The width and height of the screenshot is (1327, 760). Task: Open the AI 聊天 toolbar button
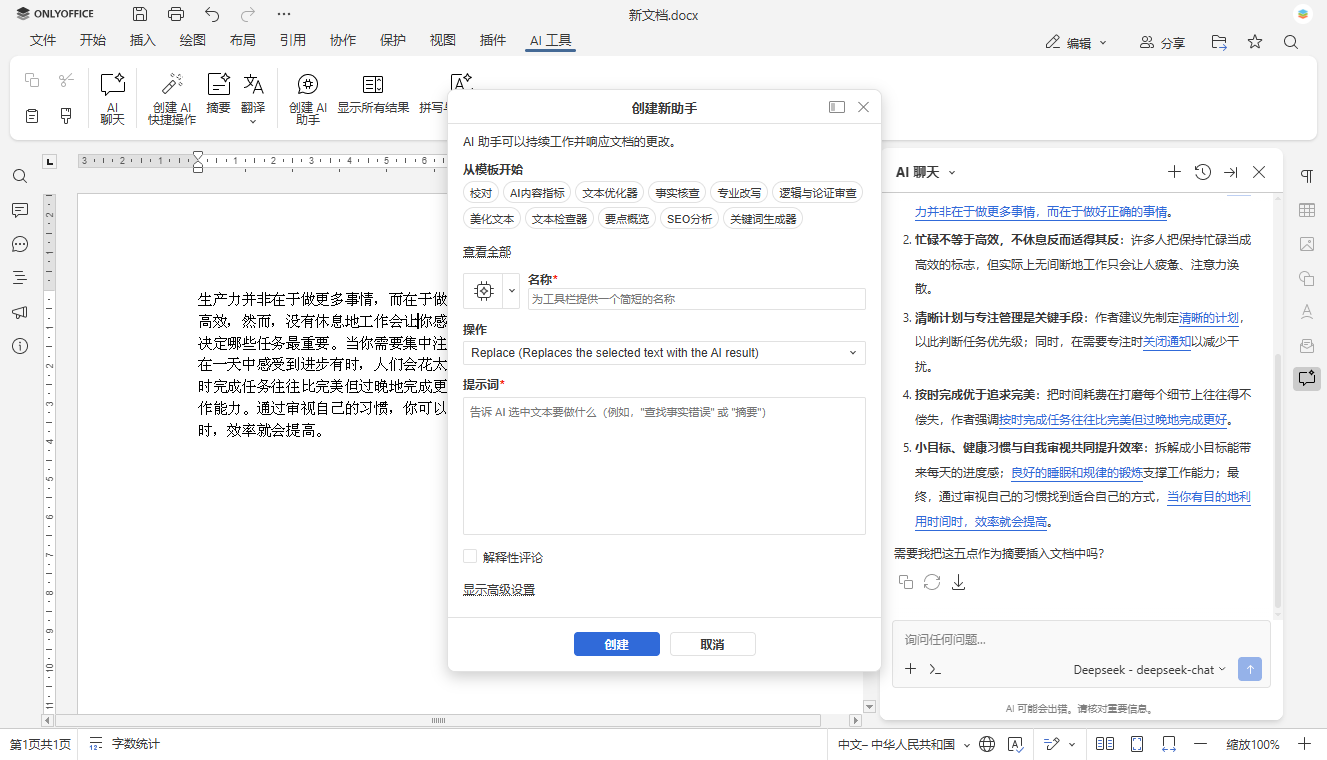[112, 99]
